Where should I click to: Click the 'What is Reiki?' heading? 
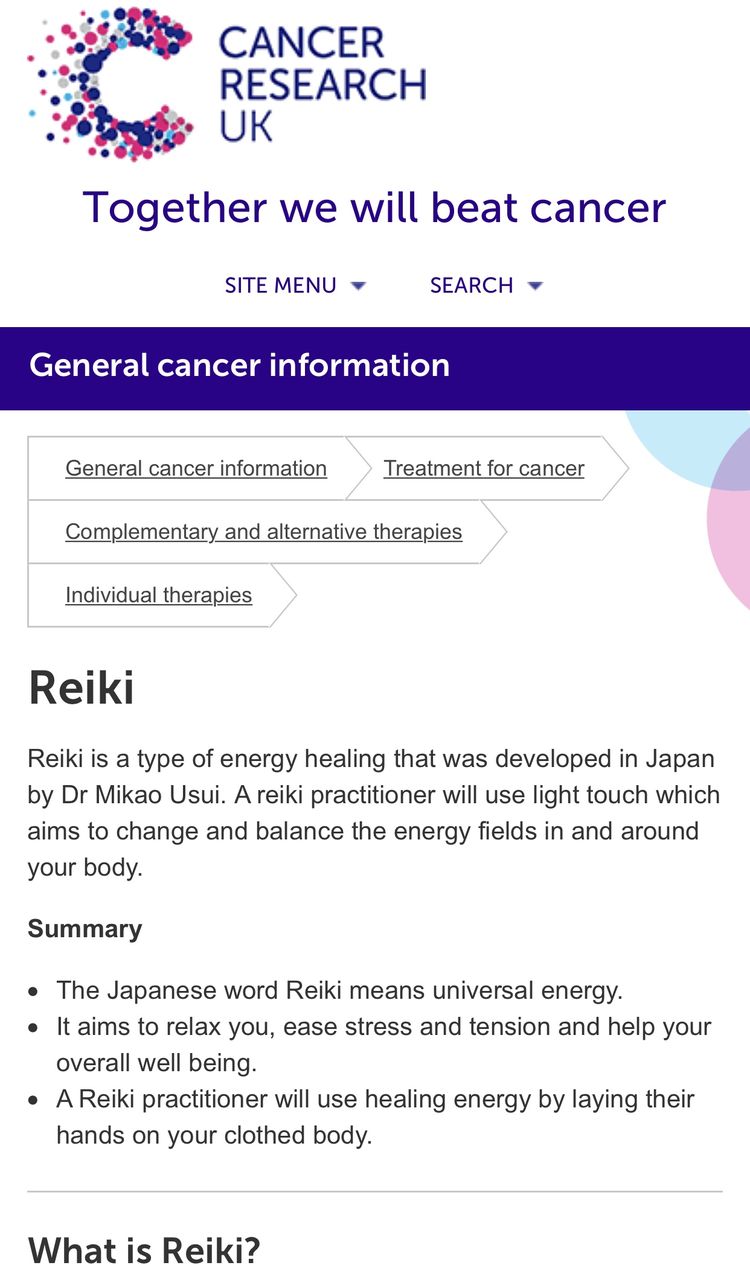pyautogui.click(x=144, y=1250)
